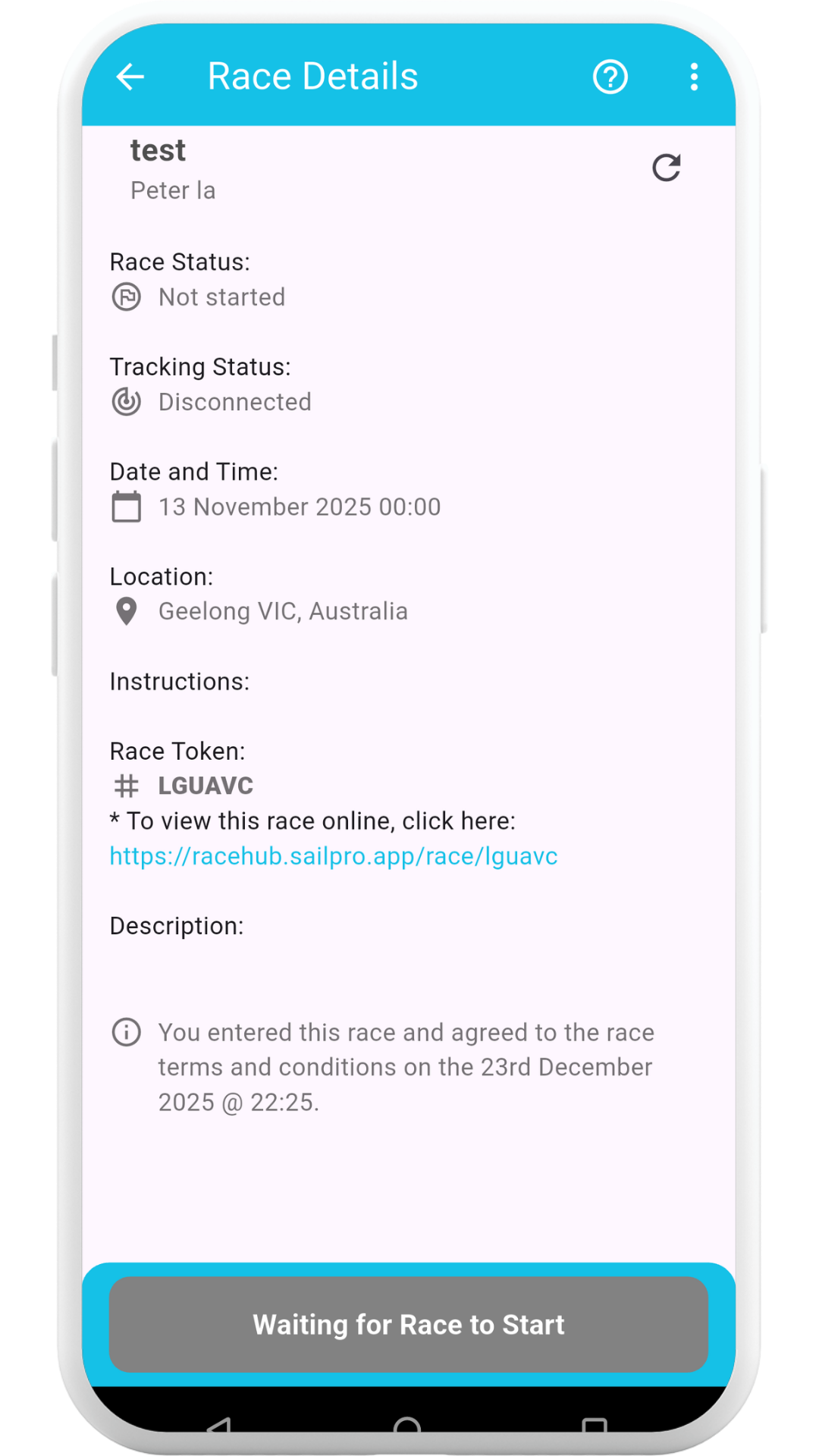Tap the Geelong VIC, Australia location
819x1456 pixels.
[283, 611]
